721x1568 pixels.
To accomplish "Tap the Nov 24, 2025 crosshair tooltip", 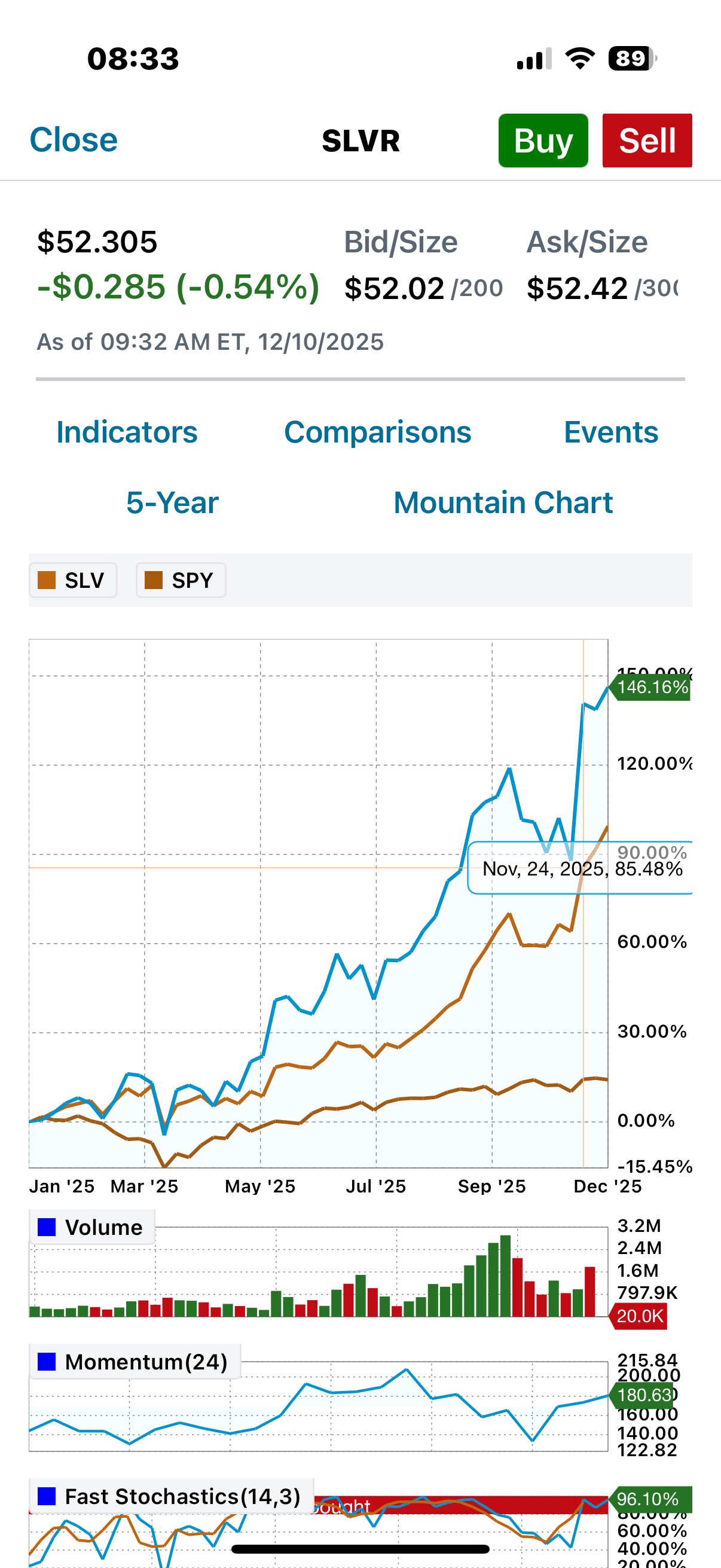I will tap(581, 868).
